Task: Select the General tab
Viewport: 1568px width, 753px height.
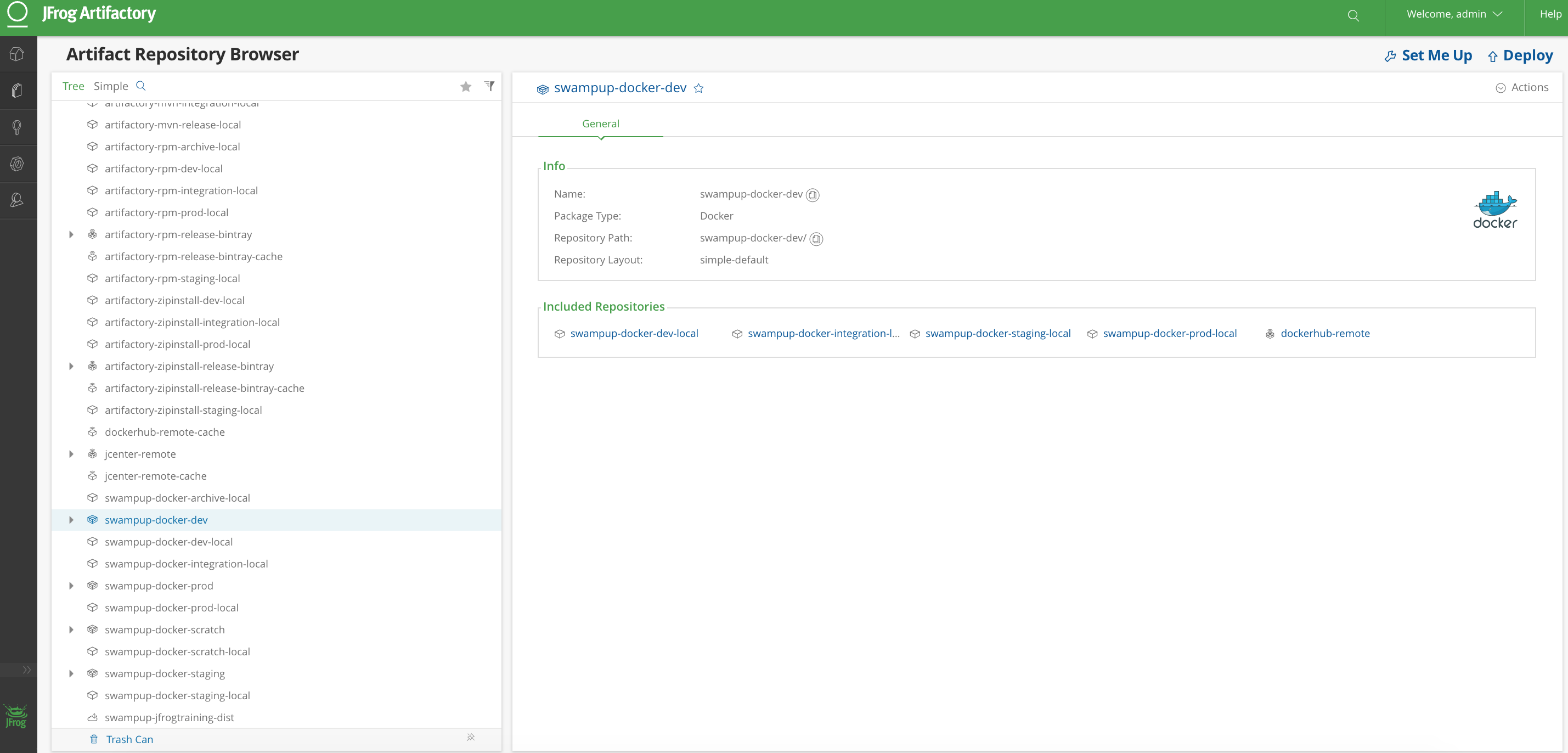Action: click(600, 123)
